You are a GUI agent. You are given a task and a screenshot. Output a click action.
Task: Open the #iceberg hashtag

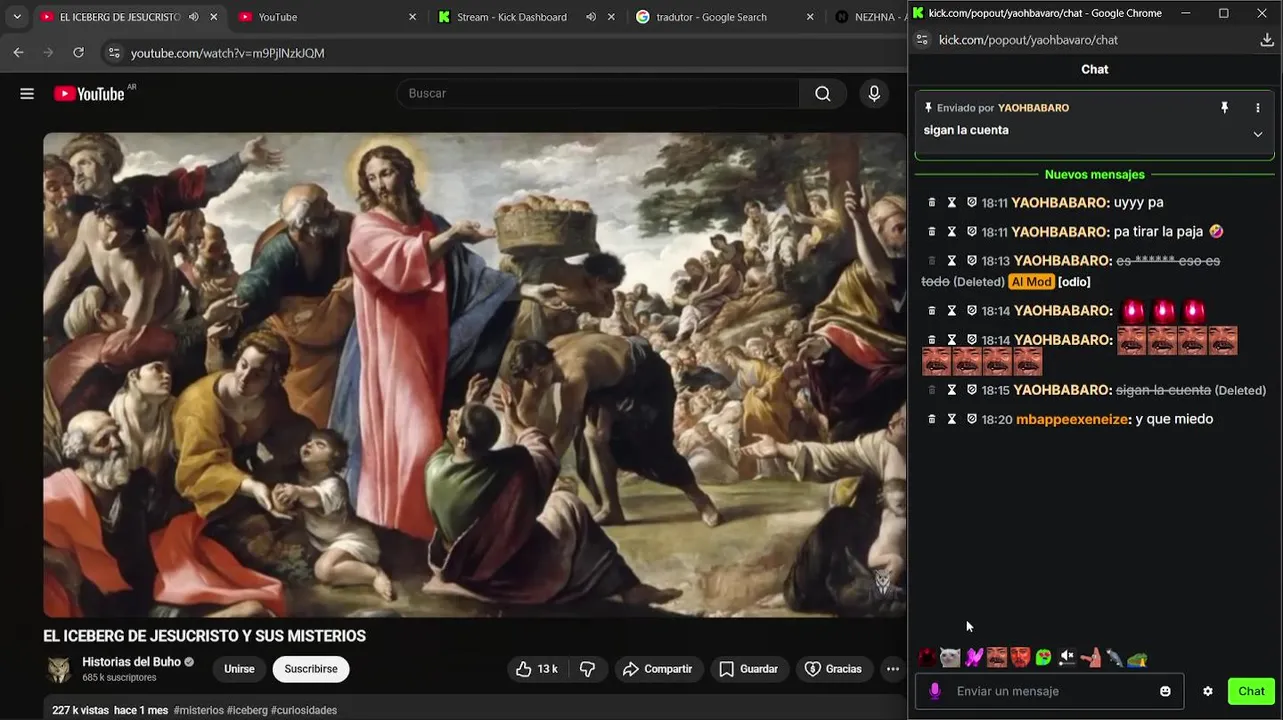pos(247,710)
